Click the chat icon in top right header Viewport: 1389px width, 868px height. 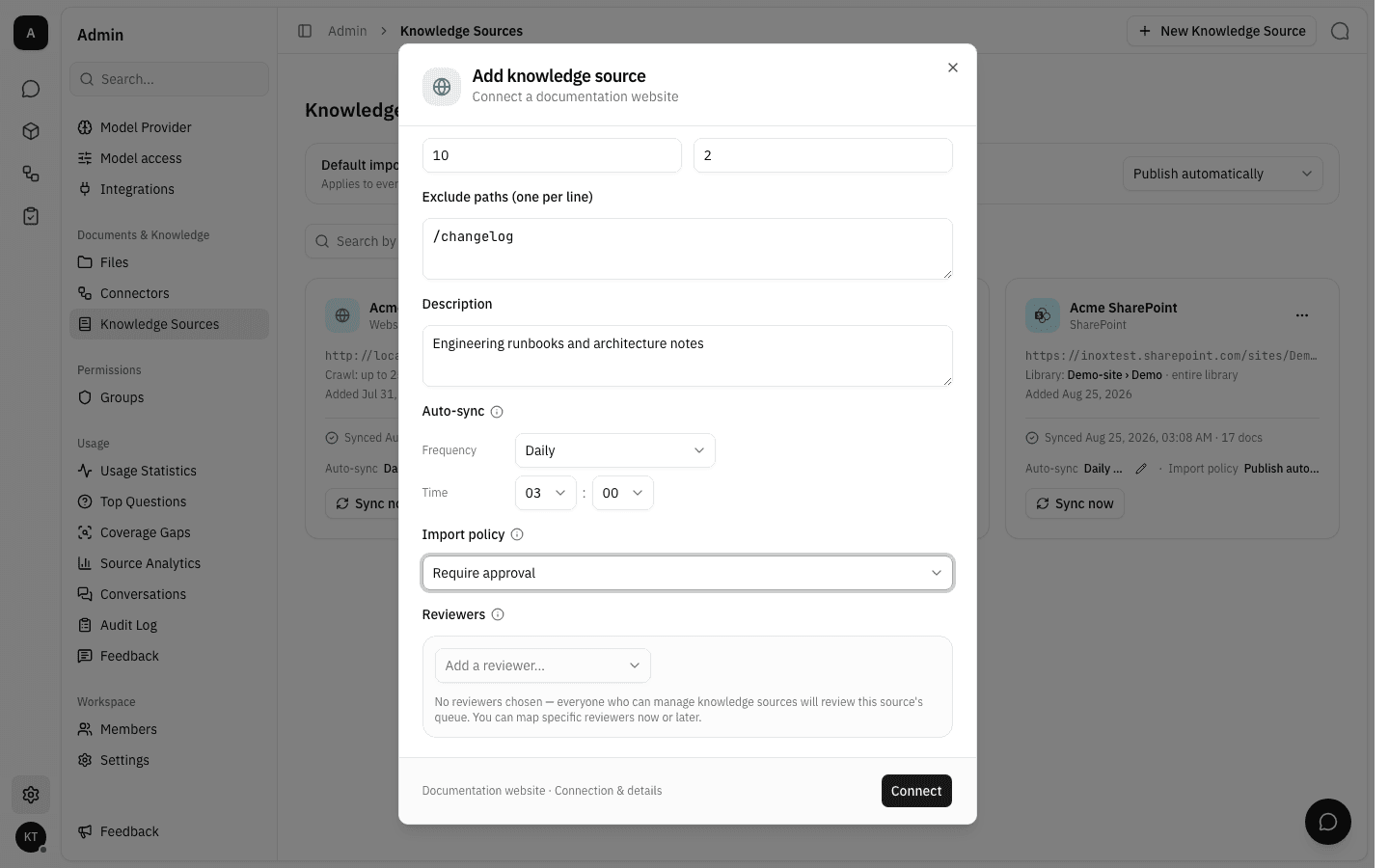(1340, 31)
